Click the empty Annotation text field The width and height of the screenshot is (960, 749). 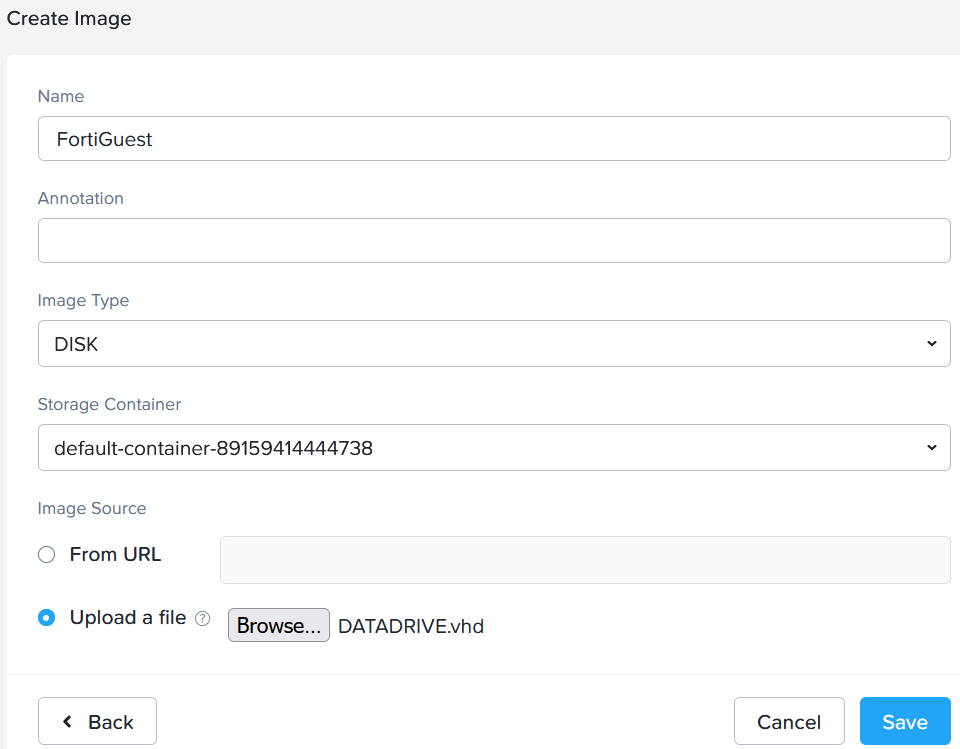click(494, 240)
